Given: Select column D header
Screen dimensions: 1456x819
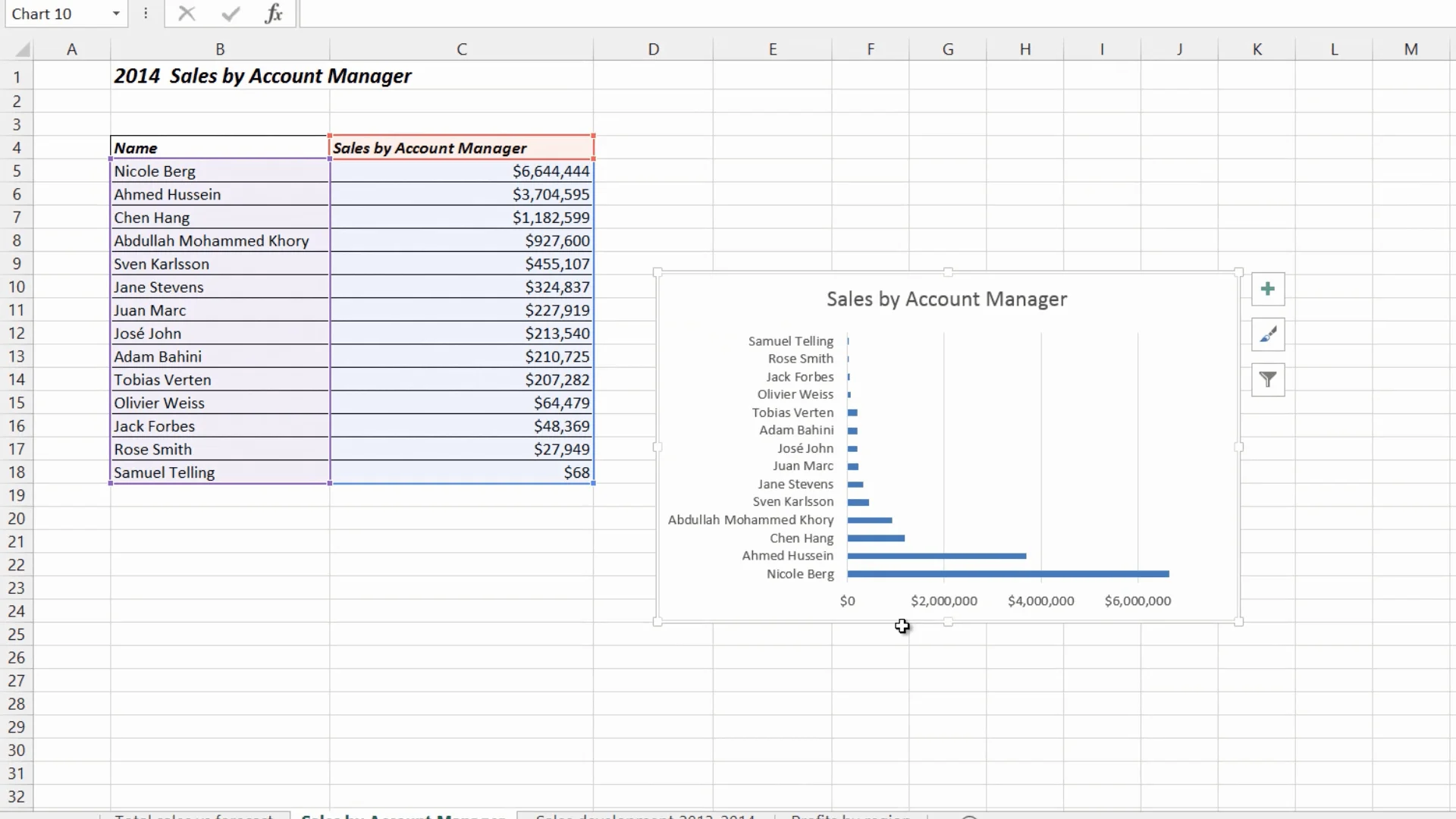Looking at the screenshot, I should [x=654, y=49].
